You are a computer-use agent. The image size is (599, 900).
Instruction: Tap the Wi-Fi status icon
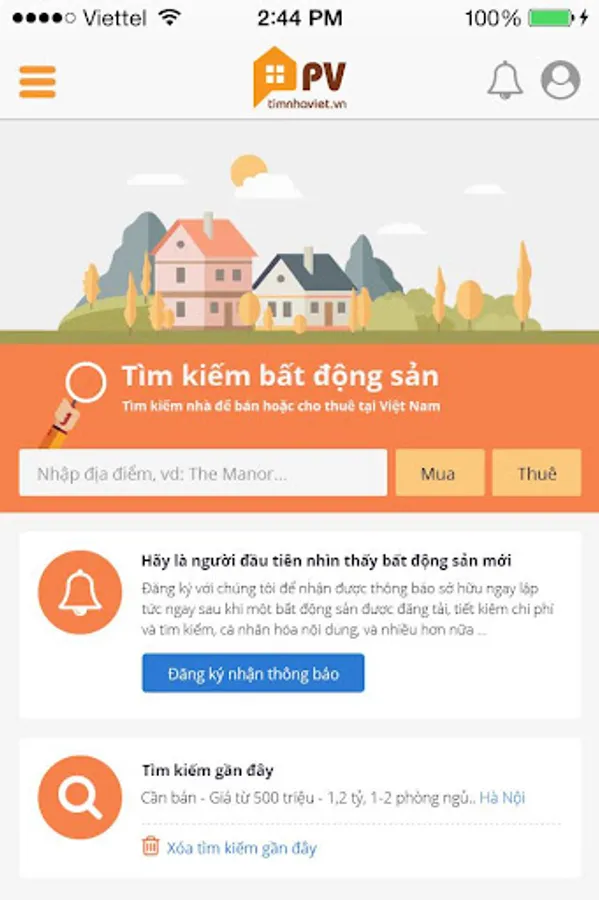point(169,17)
